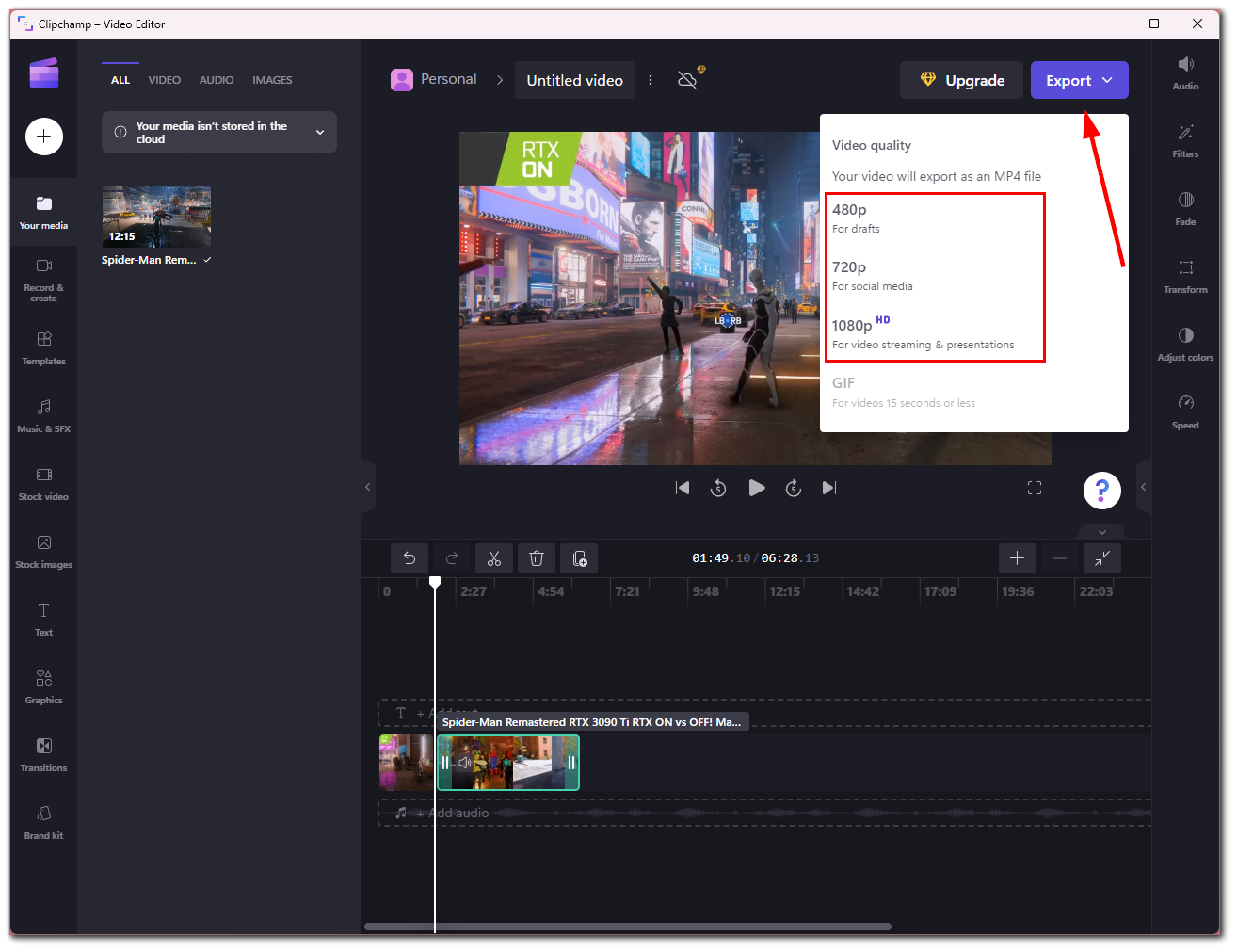Open the Personal workspace link

(x=434, y=79)
